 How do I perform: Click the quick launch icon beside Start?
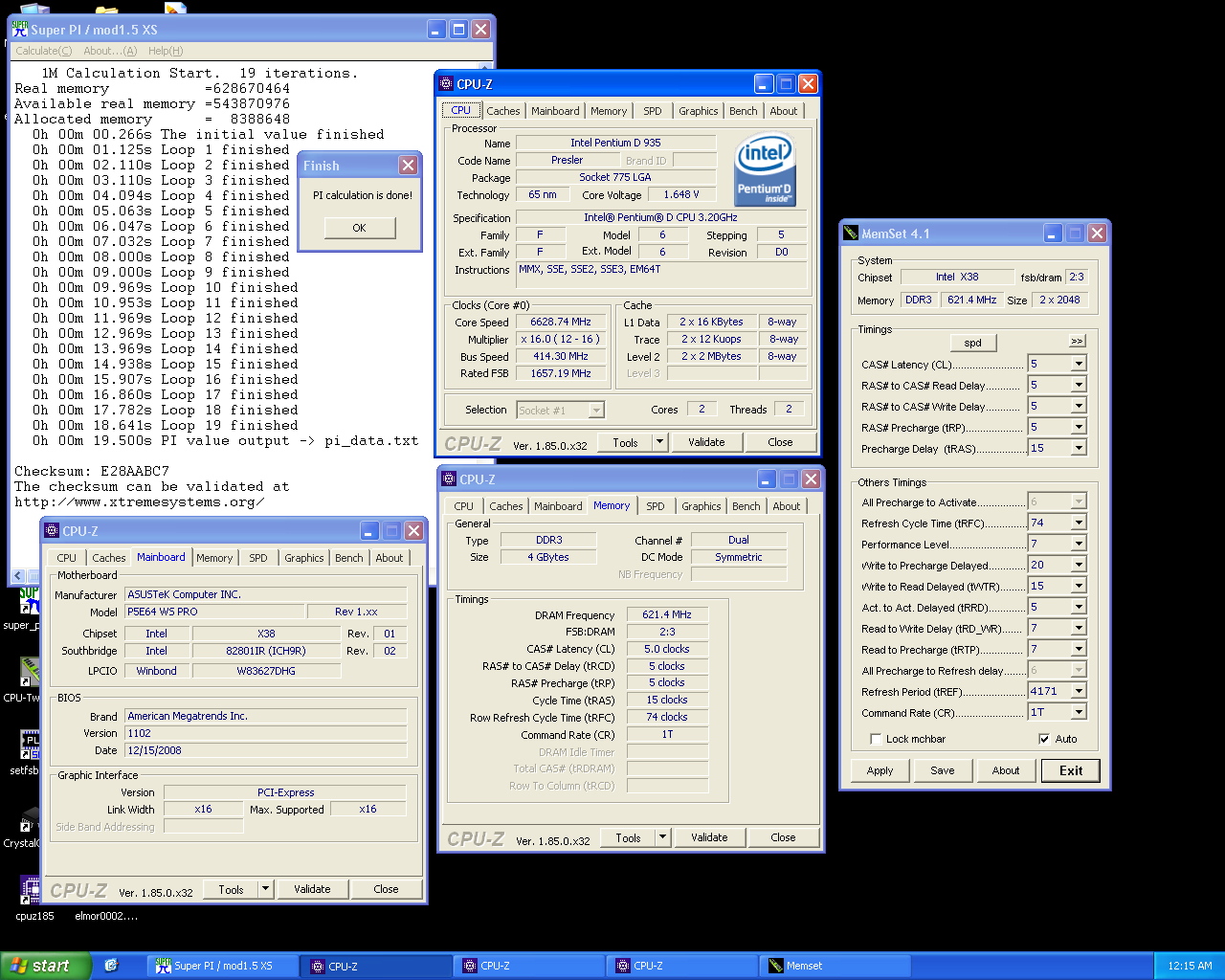tap(111, 966)
